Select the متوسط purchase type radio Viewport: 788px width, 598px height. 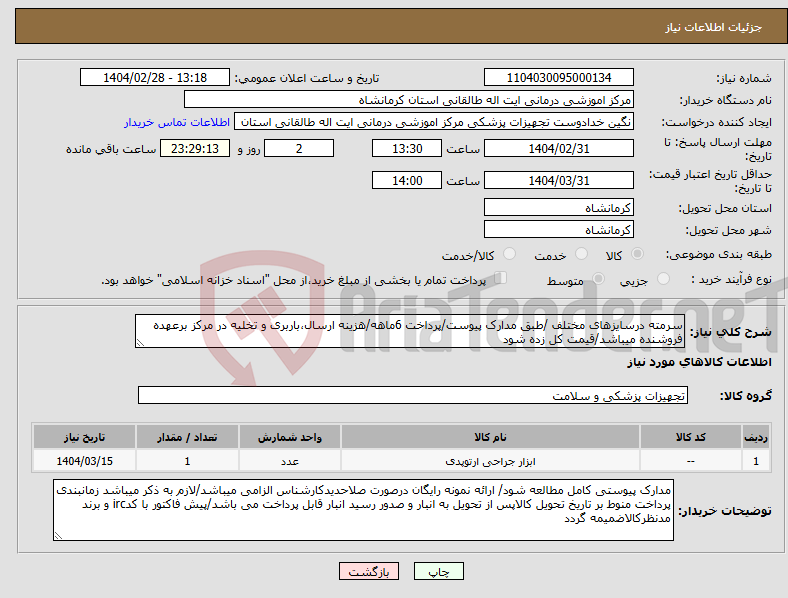click(598, 278)
